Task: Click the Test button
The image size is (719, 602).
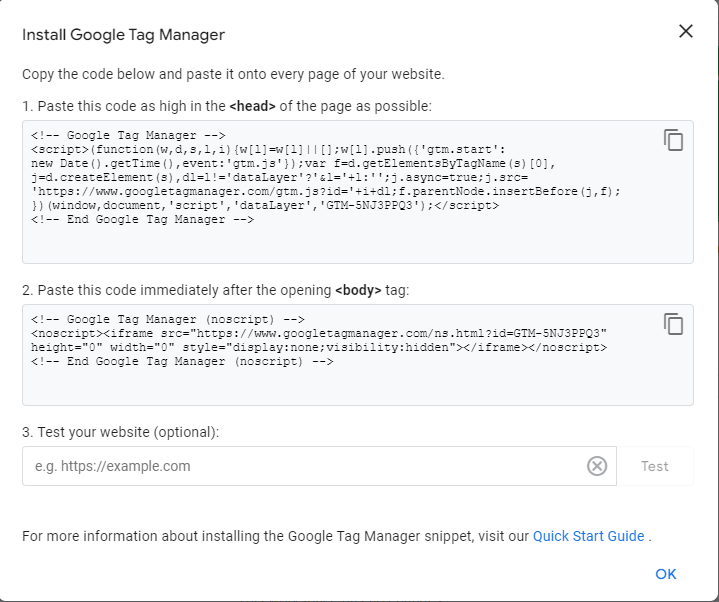Action: [654, 466]
